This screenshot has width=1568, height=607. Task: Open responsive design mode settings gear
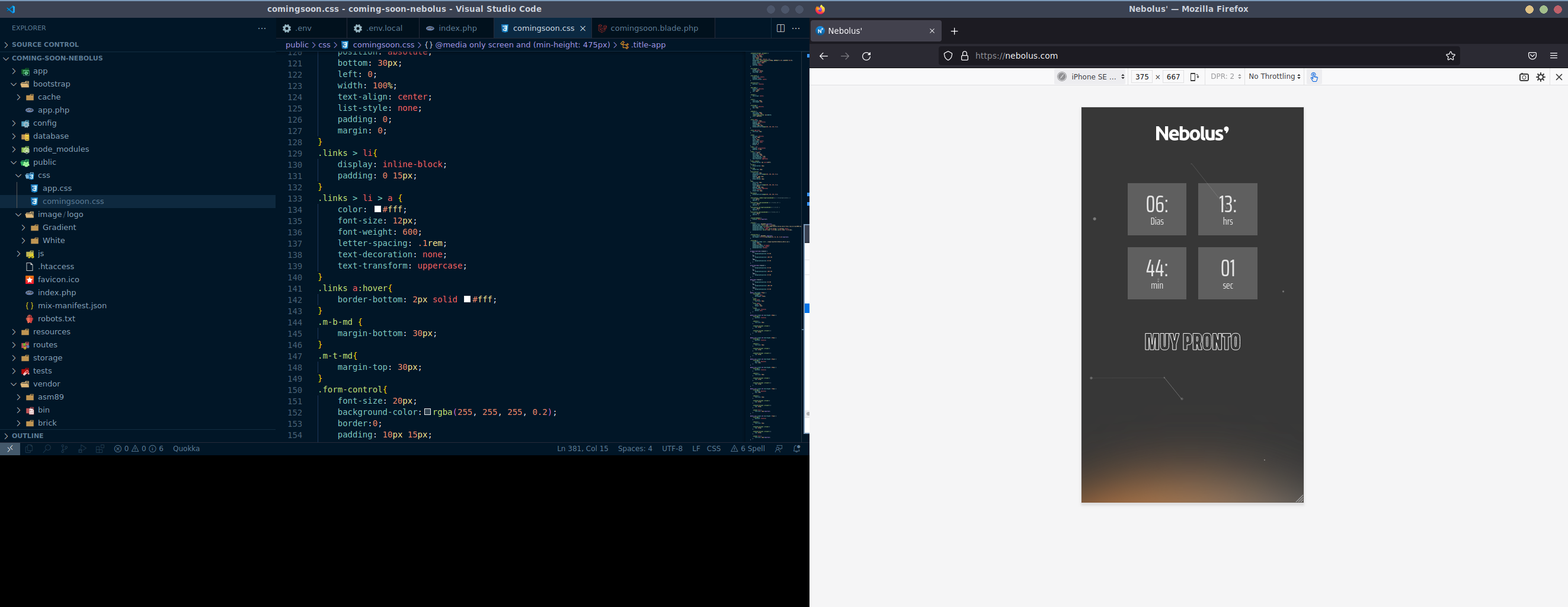click(1541, 76)
